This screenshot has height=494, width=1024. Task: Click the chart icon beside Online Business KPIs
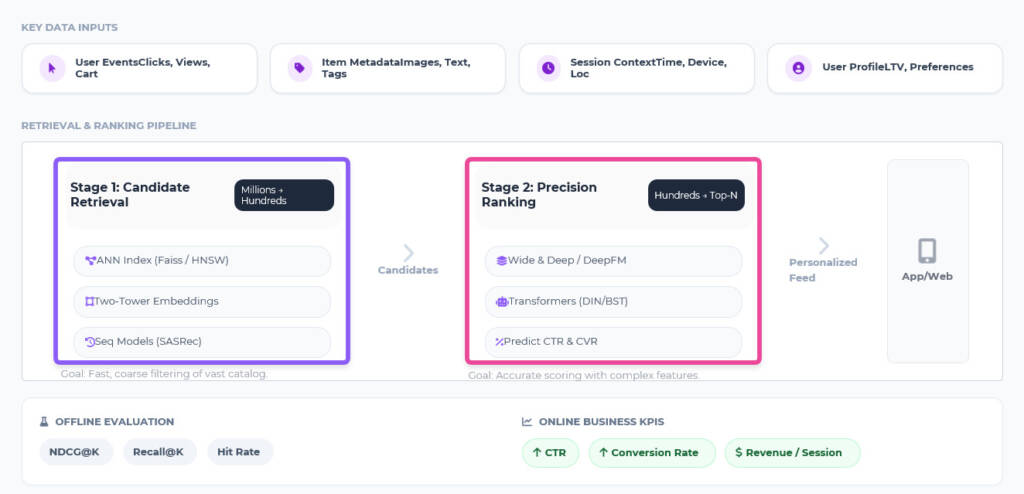pyautogui.click(x=527, y=422)
